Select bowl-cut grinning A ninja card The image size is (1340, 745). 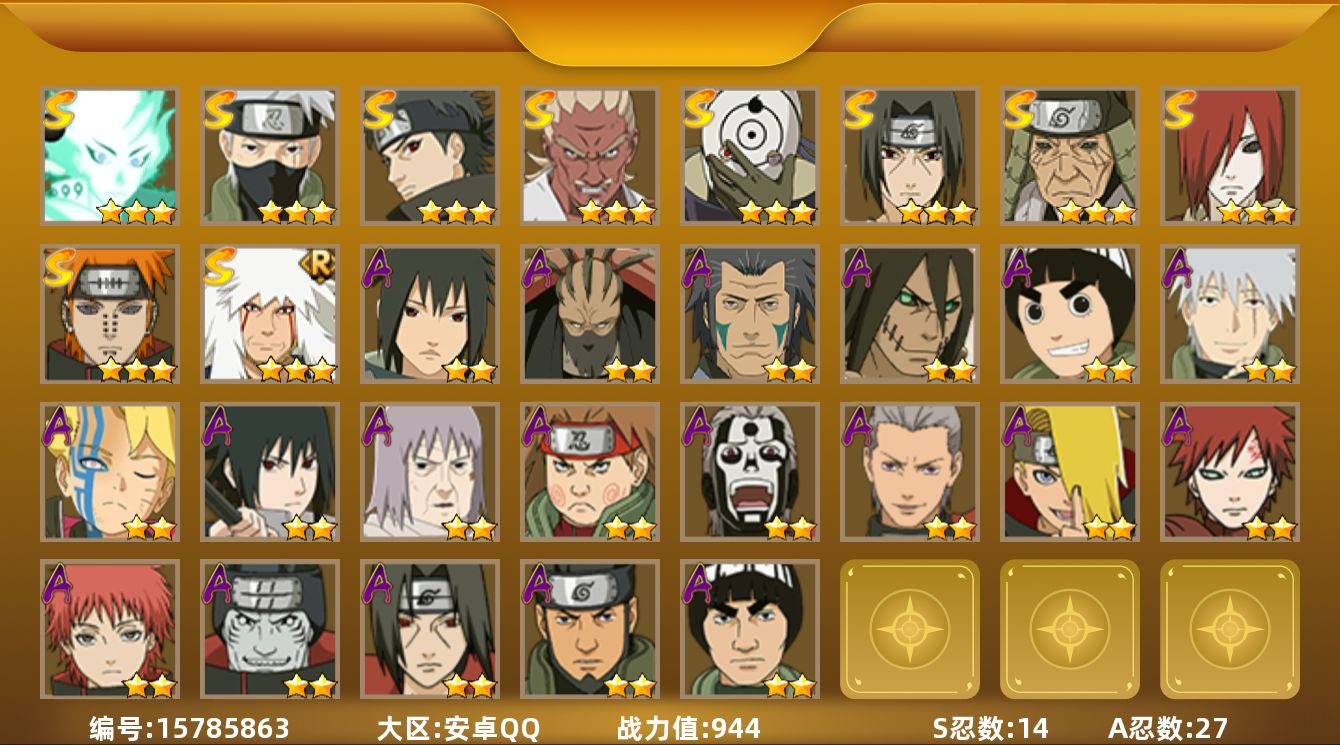1070,314
